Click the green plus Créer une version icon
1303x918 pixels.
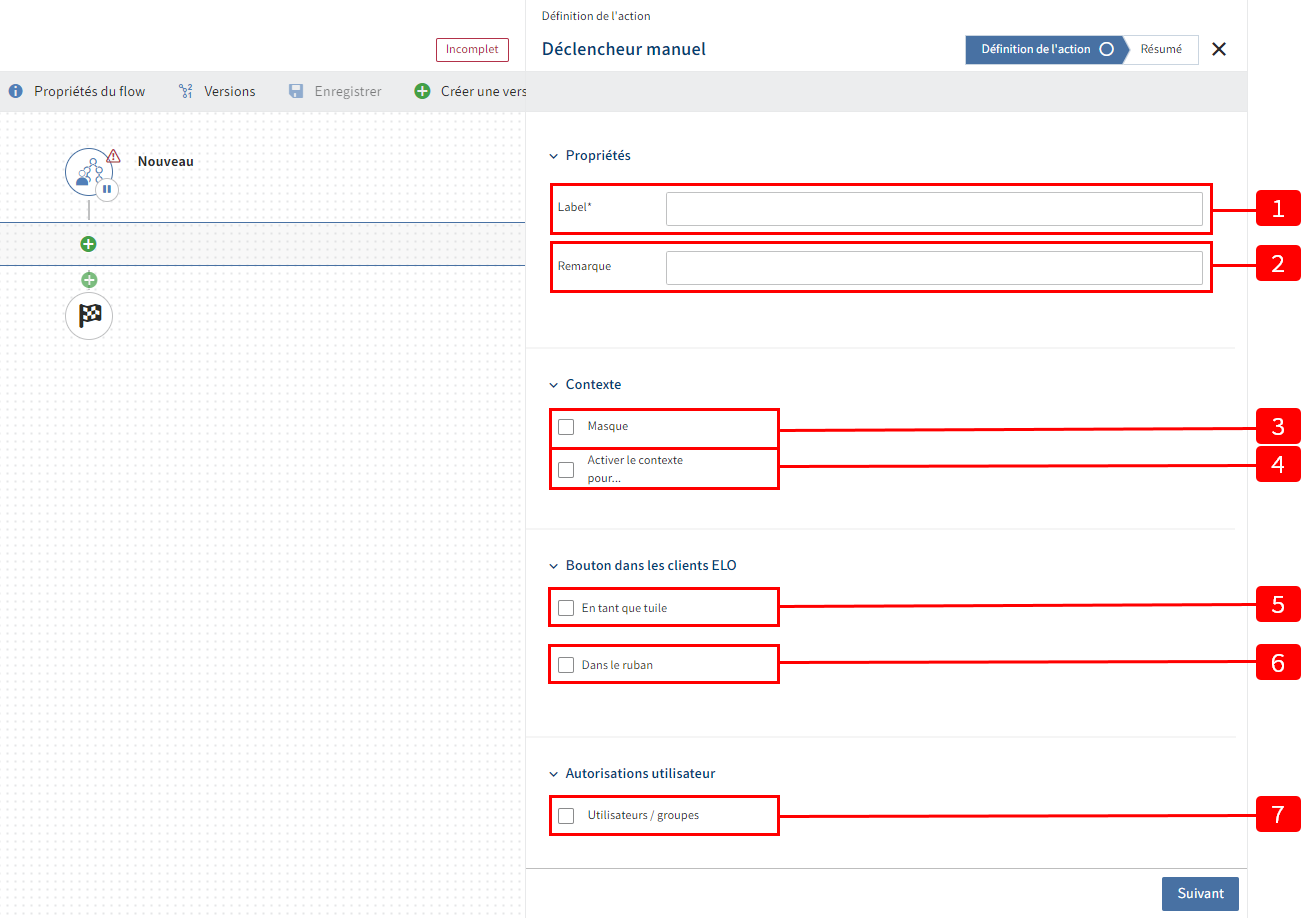422,91
